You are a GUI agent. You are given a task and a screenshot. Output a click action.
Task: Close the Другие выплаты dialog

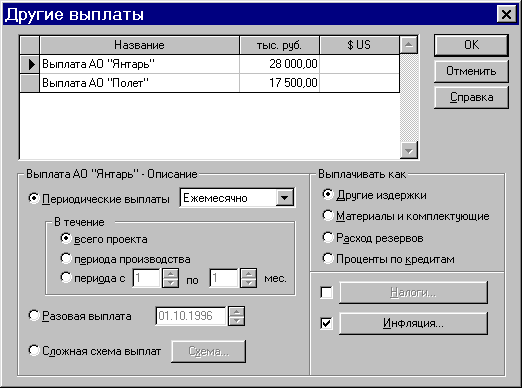click(x=506, y=14)
